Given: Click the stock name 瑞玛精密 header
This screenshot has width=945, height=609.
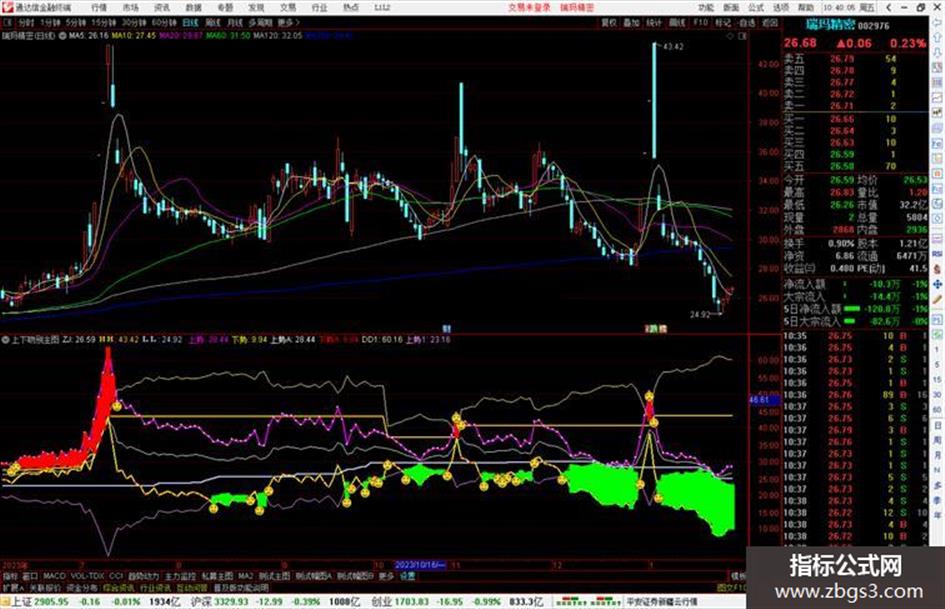Looking at the screenshot, I should tap(830, 25).
